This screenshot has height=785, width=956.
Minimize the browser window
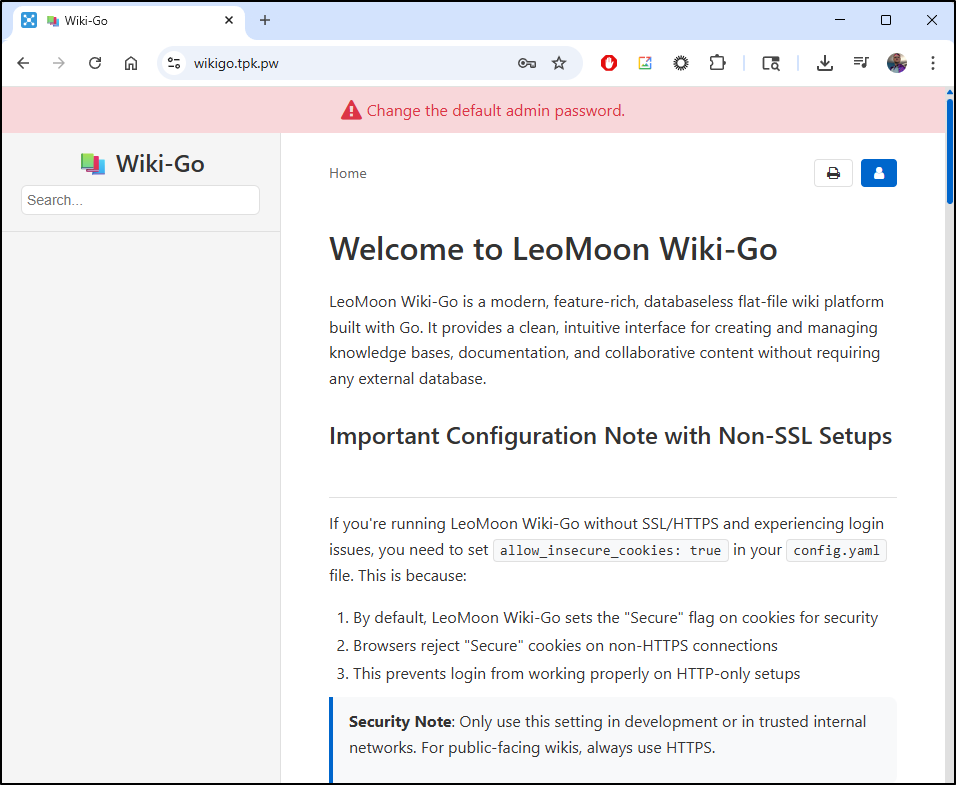(x=840, y=20)
